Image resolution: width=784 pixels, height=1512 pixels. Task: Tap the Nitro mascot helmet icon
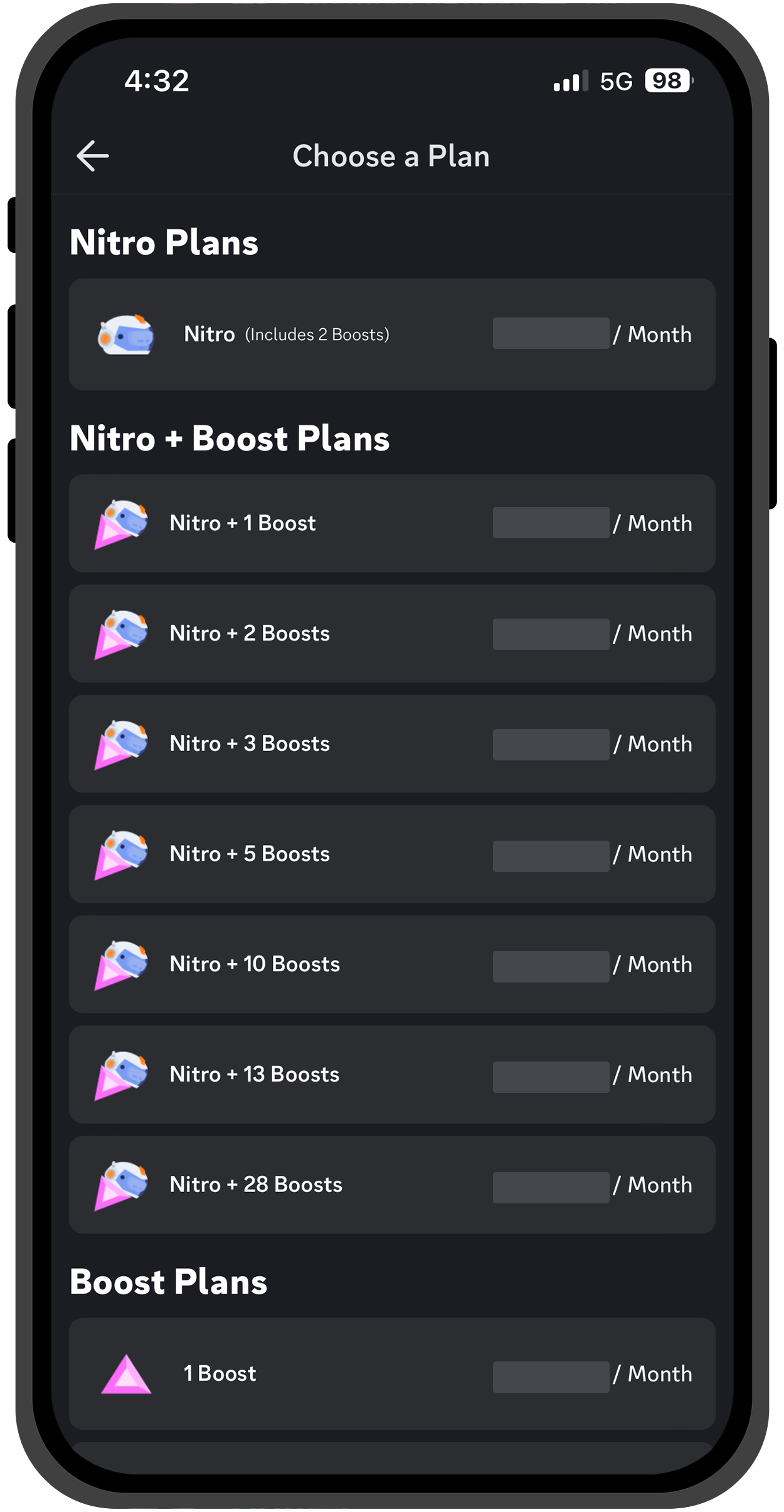tap(125, 335)
